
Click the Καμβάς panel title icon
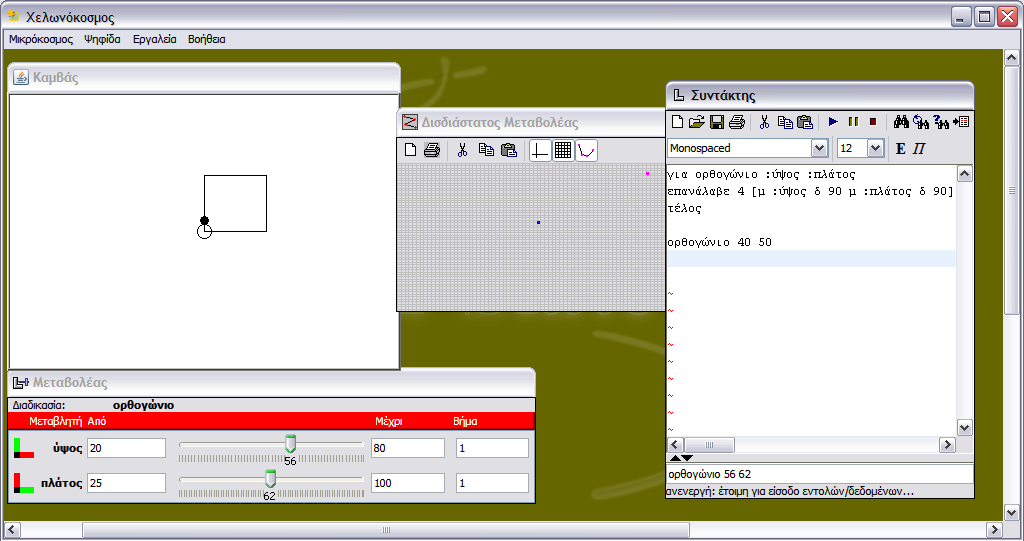[21, 77]
